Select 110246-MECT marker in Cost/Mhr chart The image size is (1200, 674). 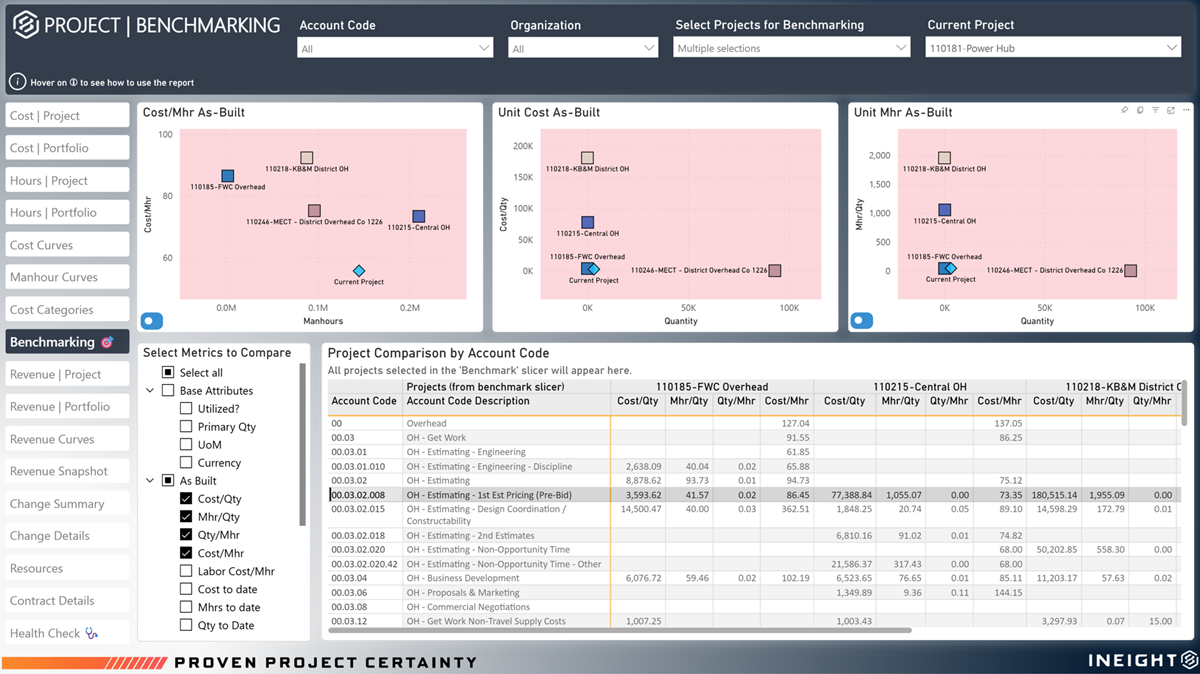[x=314, y=211]
